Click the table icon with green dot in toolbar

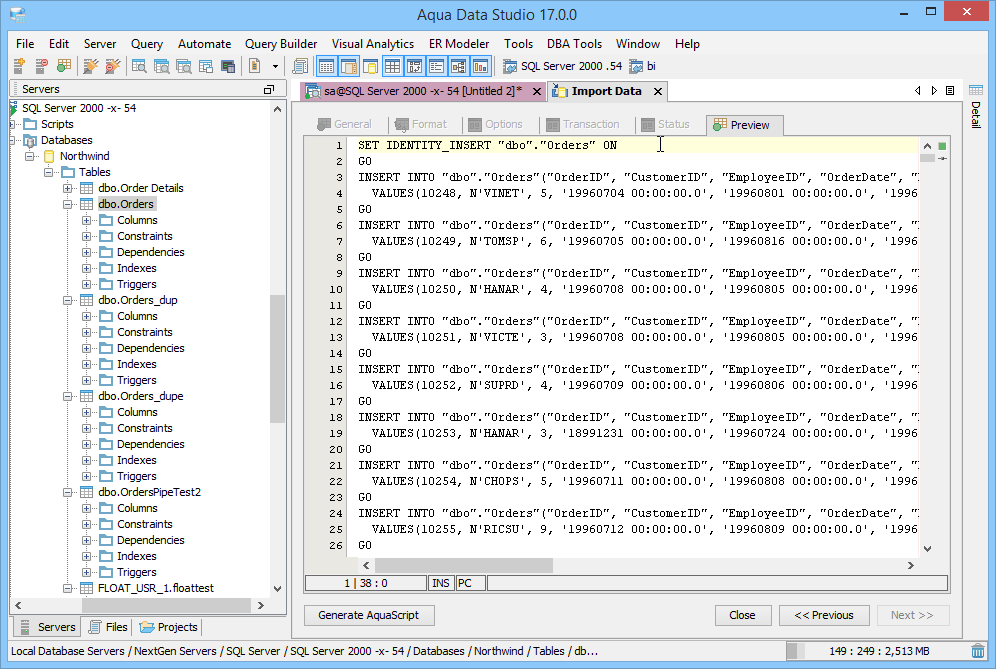click(64, 66)
